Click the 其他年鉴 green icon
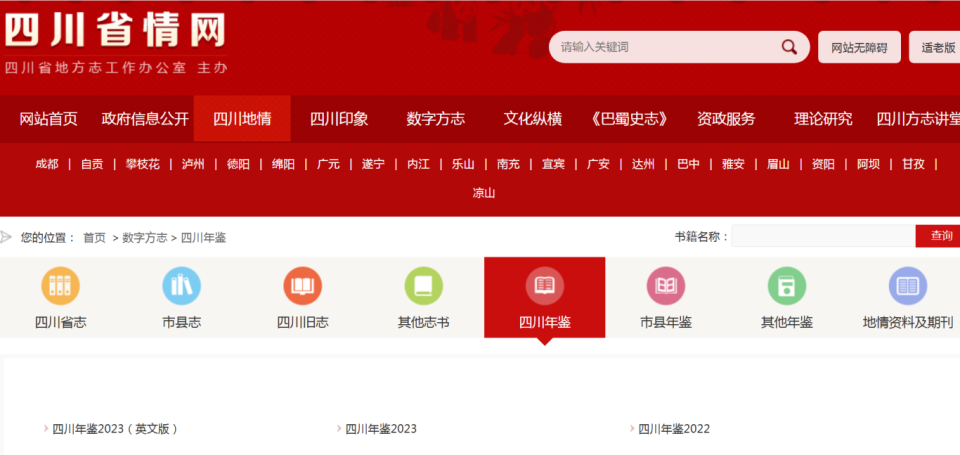The image size is (960, 455). pyautogui.click(x=787, y=286)
